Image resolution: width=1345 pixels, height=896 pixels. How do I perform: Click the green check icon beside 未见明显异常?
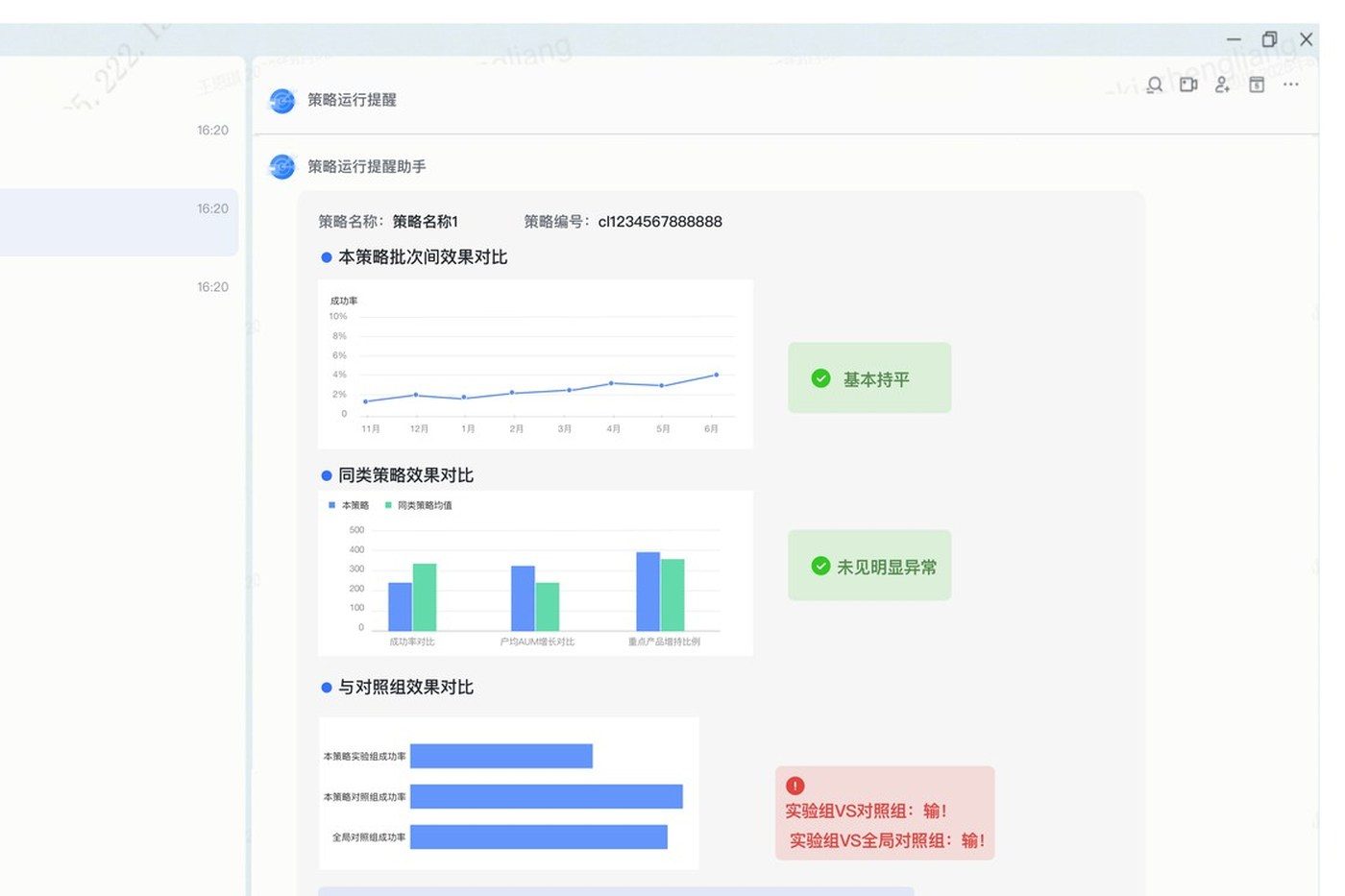point(820,566)
